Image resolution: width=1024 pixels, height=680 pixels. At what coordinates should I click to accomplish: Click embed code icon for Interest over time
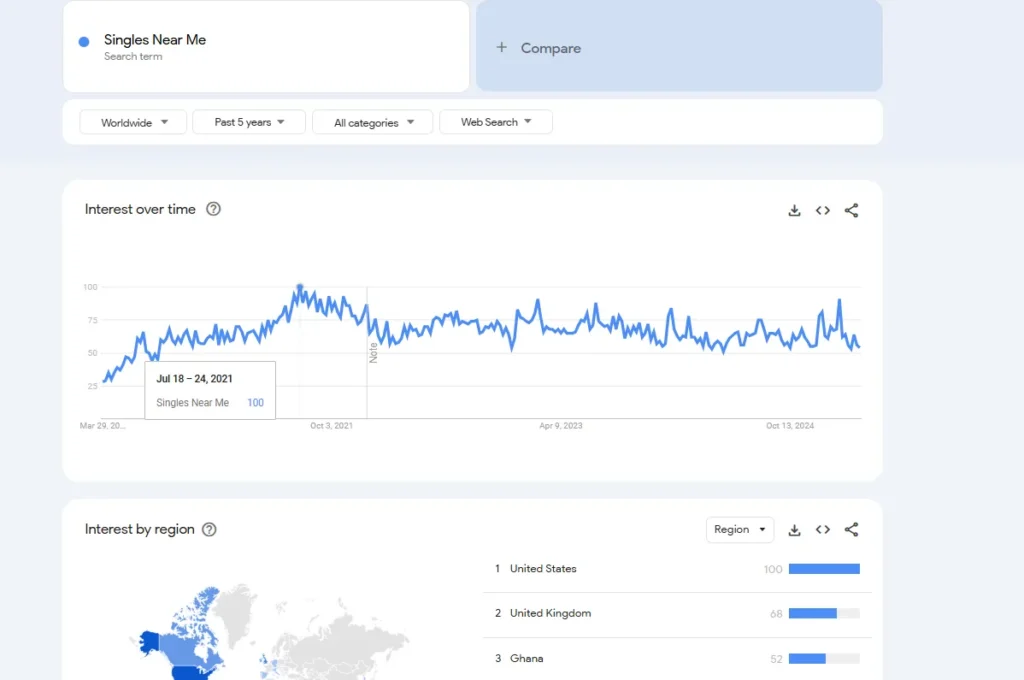point(823,210)
